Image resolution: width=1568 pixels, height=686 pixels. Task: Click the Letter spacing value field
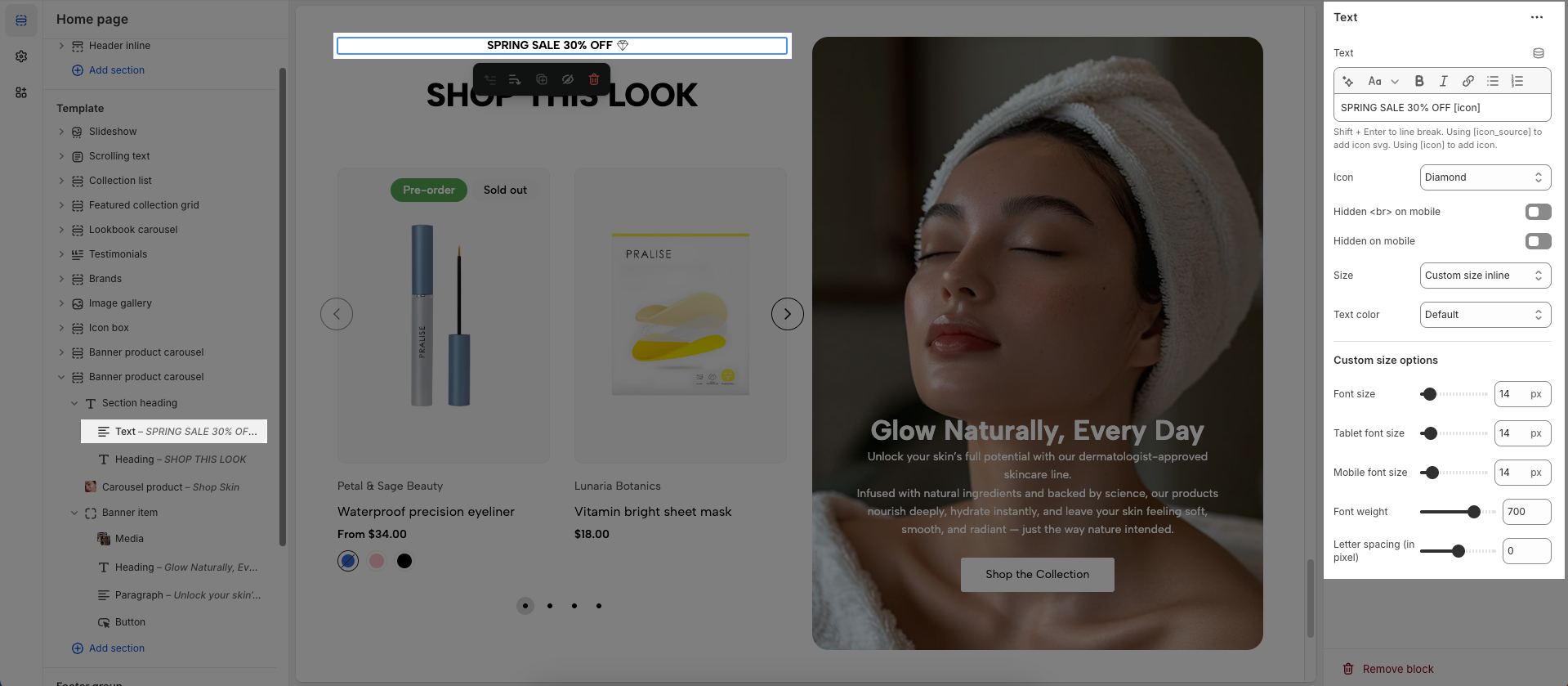(1526, 551)
